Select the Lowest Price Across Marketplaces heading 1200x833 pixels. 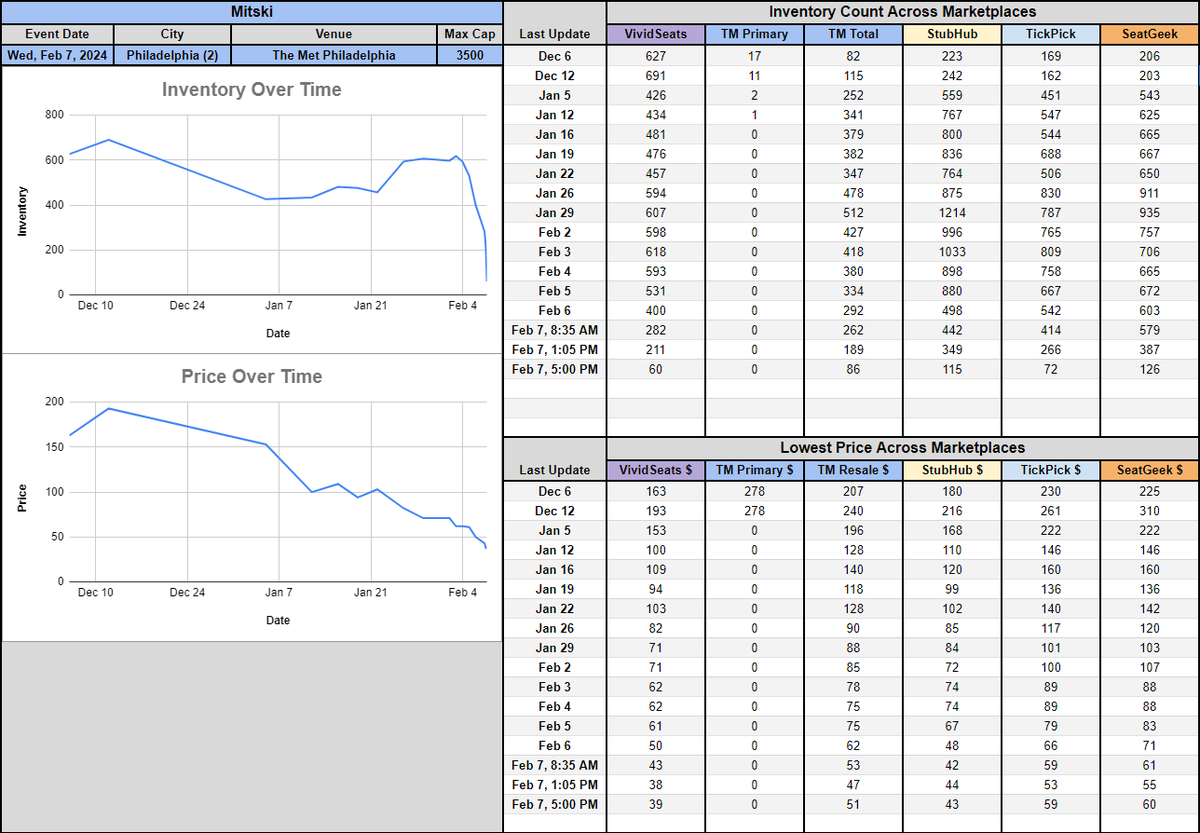click(902, 448)
